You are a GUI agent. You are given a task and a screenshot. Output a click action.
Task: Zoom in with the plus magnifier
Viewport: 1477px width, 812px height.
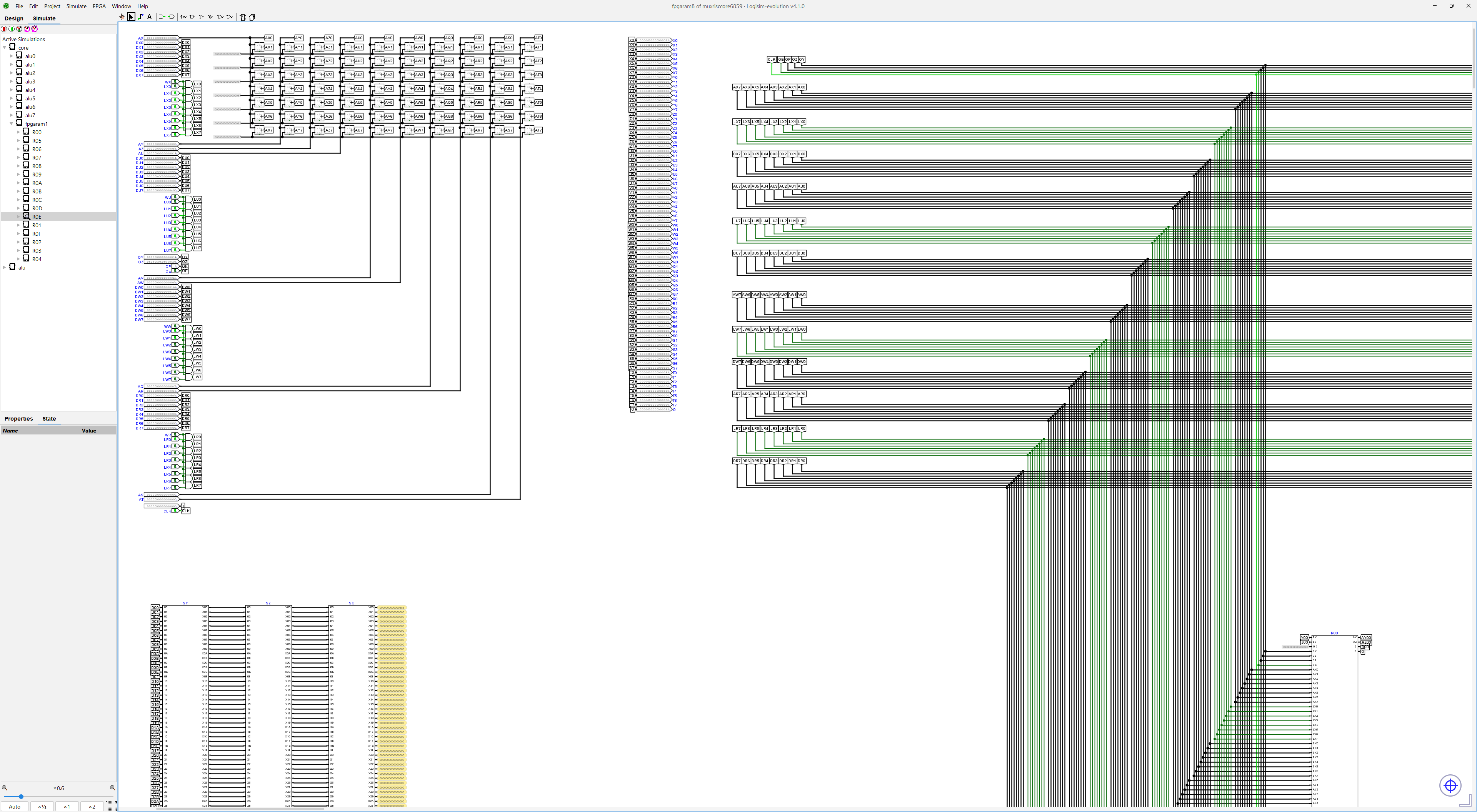pyautogui.click(x=112, y=788)
